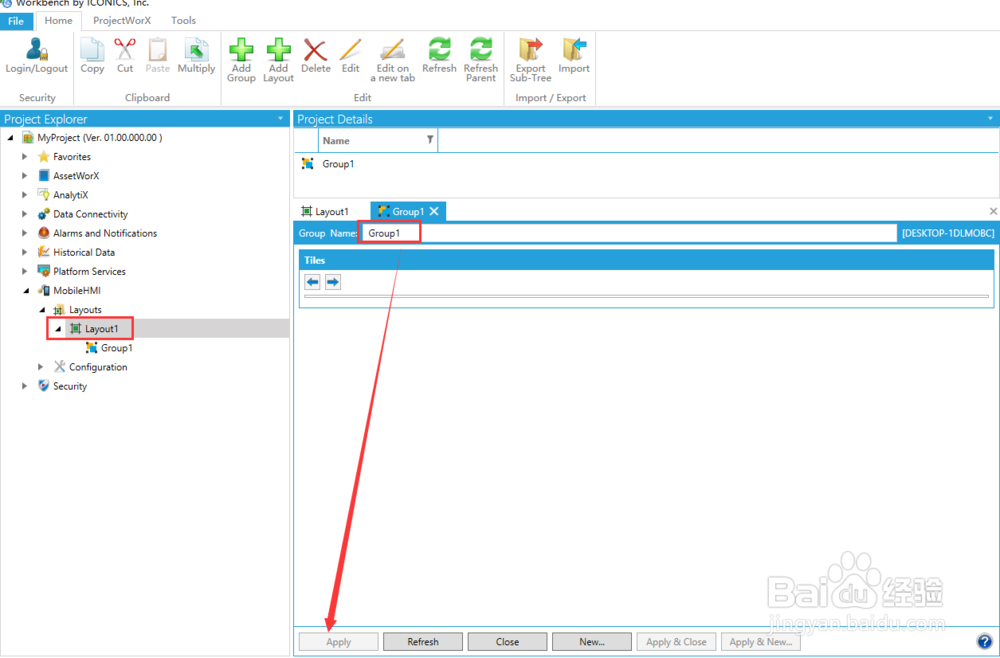The width and height of the screenshot is (1000, 658).
Task: Collapse the MobileHMI node
Action: coord(26,291)
